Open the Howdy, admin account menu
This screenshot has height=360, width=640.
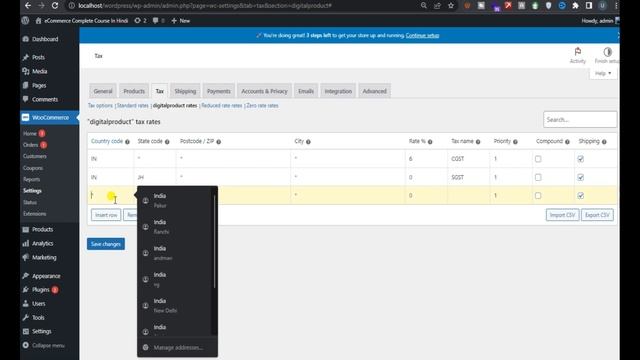[600, 20]
